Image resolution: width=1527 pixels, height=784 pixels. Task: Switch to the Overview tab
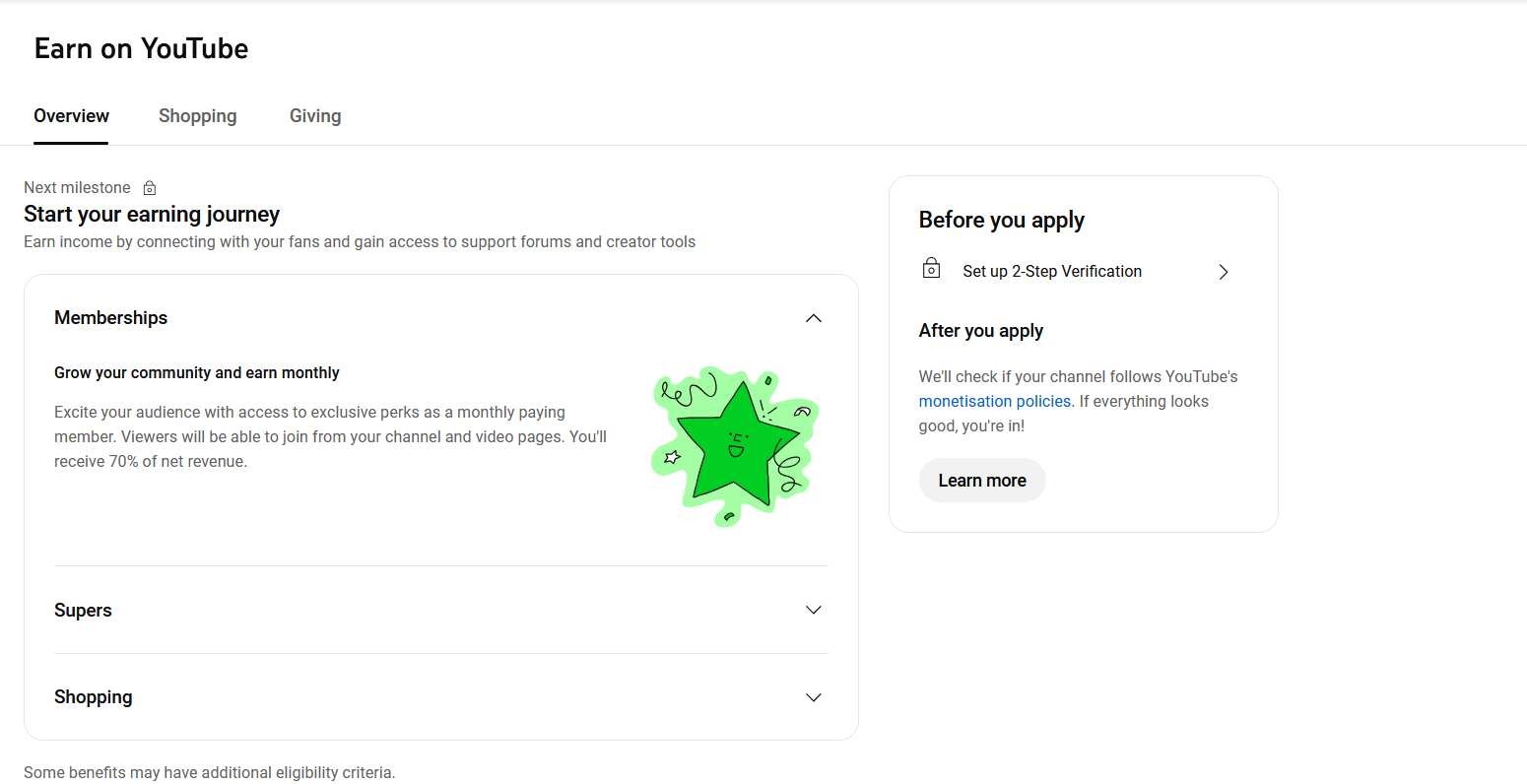click(71, 116)
